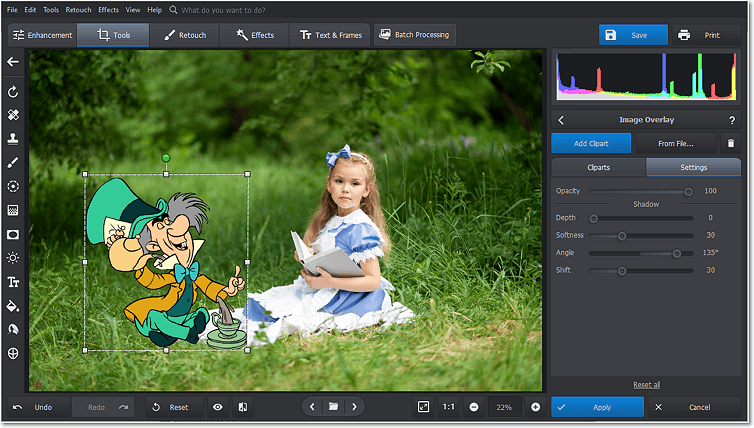Select the sun-shaped light tool icon
The image size is (754, 428).
[x=13, y=258]
